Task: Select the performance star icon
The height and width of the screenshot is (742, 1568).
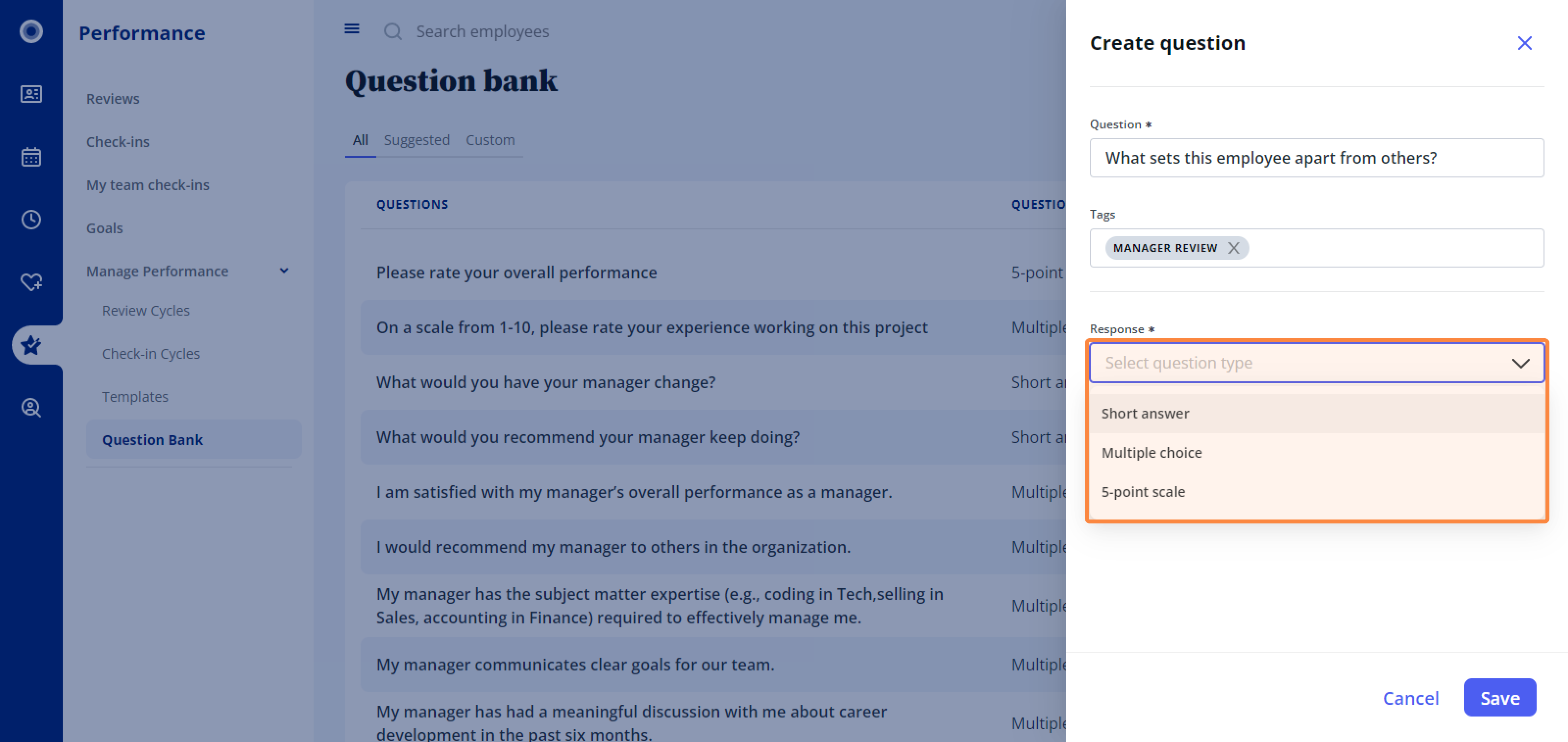Action: pos(31,345)
